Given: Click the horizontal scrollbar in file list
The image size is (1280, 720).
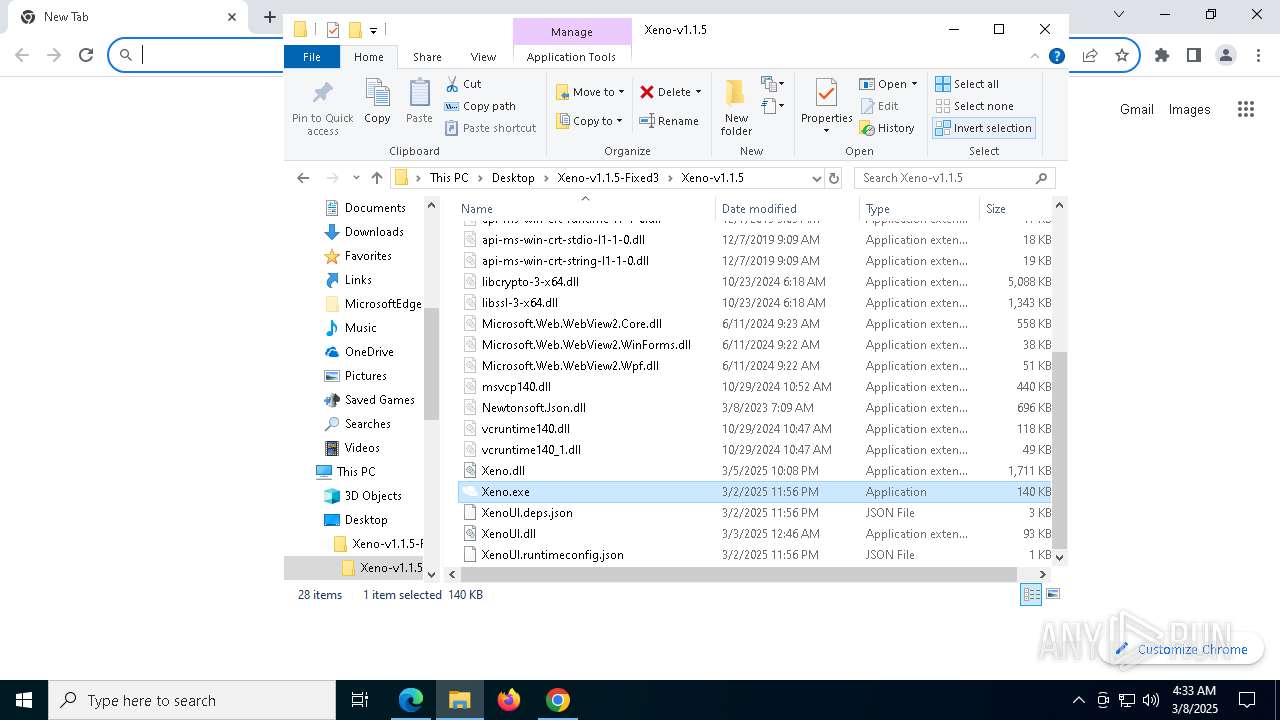Looking at the screenshot, I should pos(738,574).
